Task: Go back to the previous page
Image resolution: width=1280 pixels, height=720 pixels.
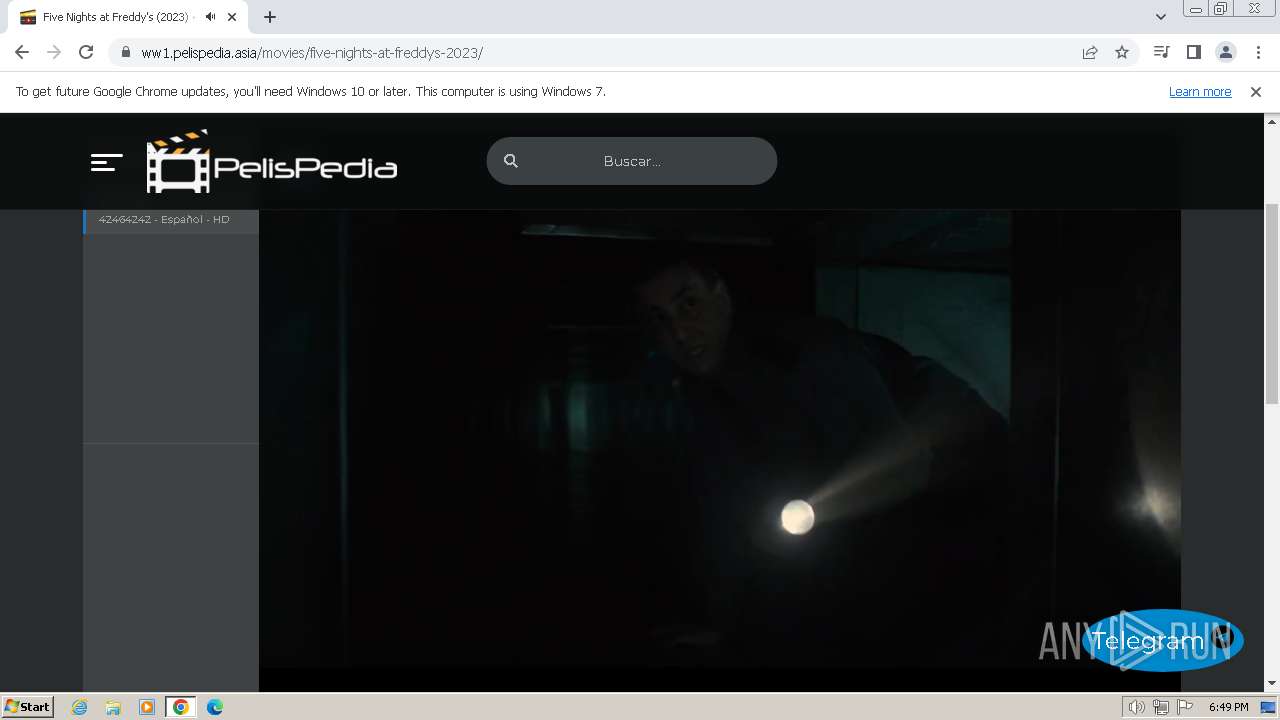Action: point(22,53)
